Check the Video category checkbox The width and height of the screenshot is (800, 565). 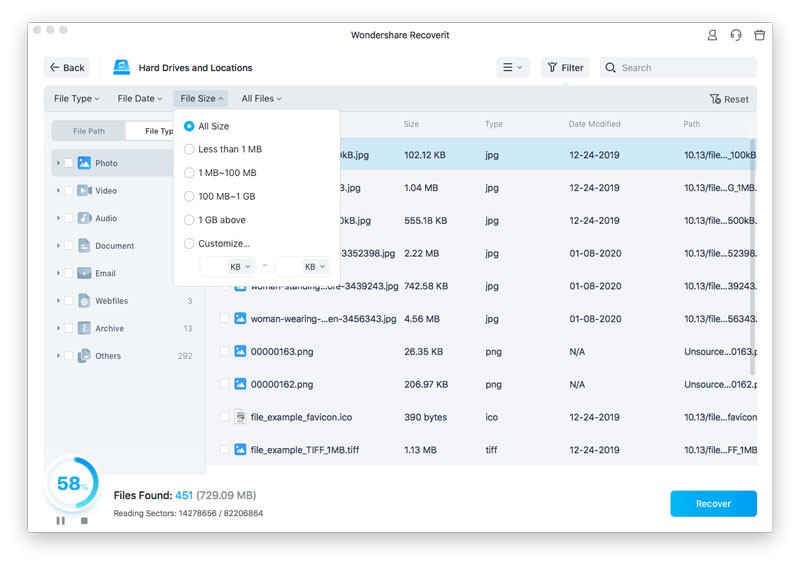68,190
